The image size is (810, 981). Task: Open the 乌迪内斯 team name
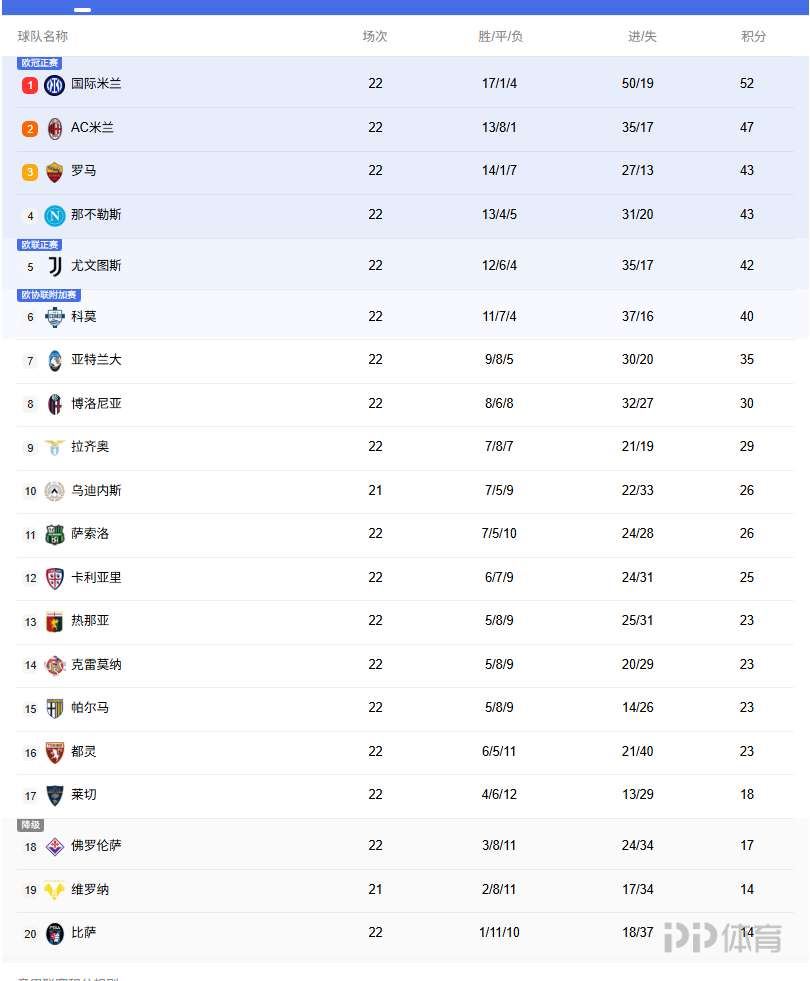(96, 491)
